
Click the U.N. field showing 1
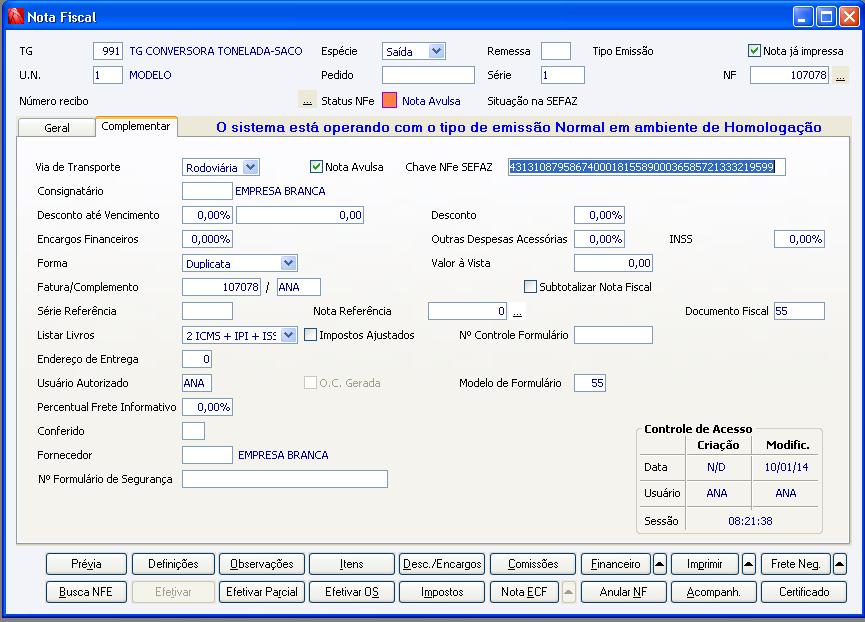108,75
